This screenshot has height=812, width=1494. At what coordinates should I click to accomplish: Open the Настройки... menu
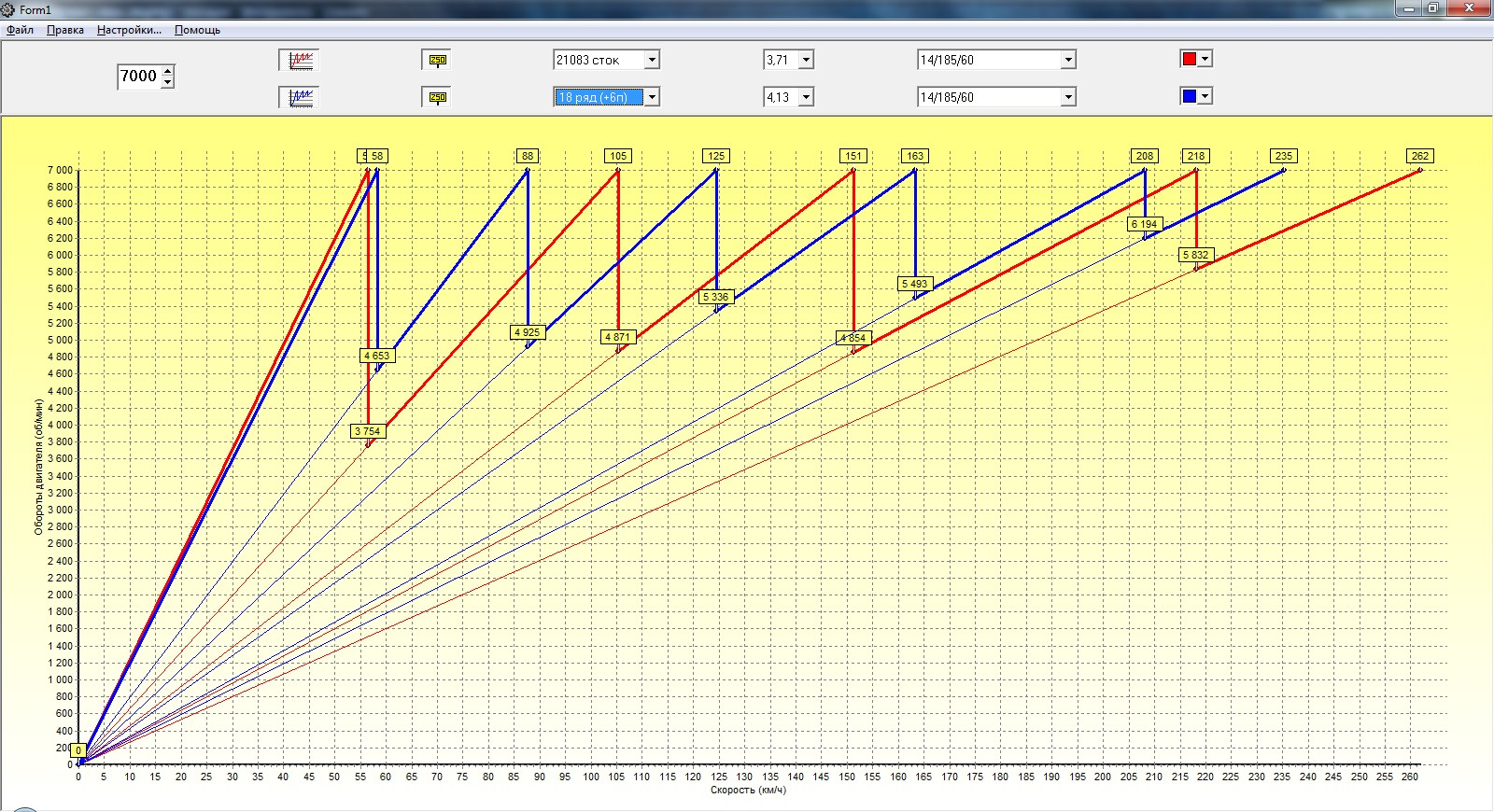[x=129, y=30]
